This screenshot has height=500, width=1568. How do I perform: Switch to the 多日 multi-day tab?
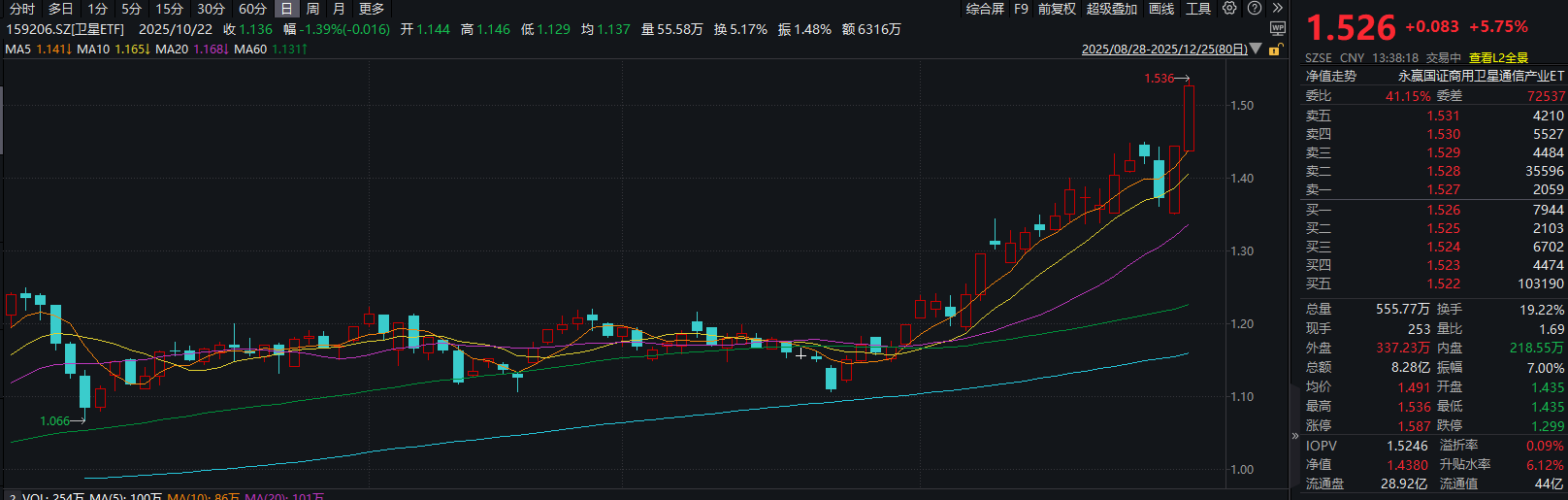pyautogui.click(x=61, y=9)
